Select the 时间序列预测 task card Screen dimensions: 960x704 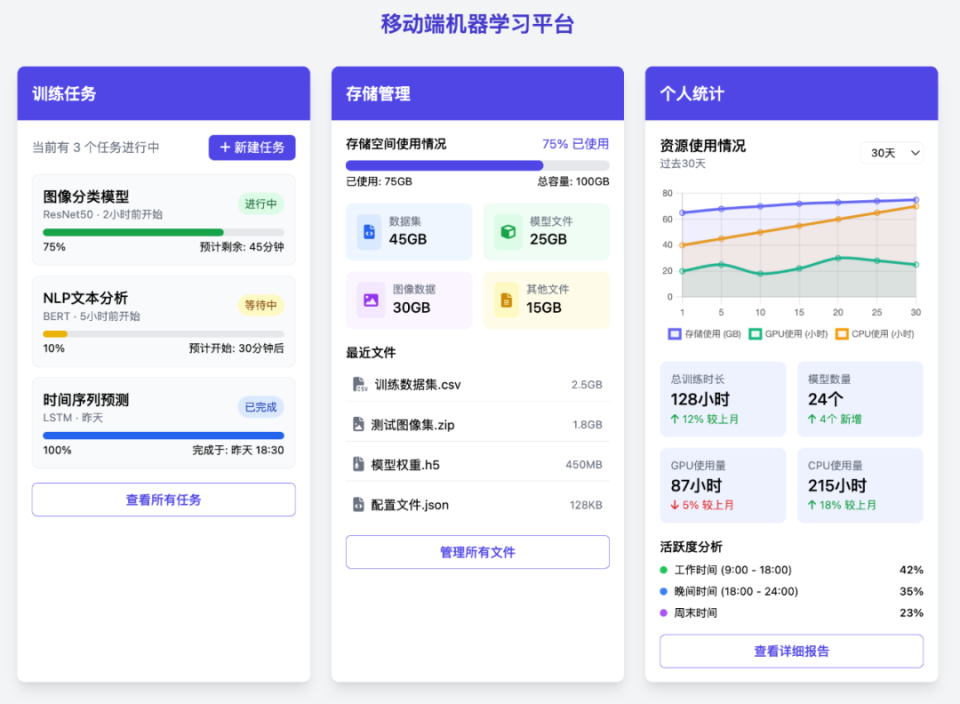[x=162, y=422]
